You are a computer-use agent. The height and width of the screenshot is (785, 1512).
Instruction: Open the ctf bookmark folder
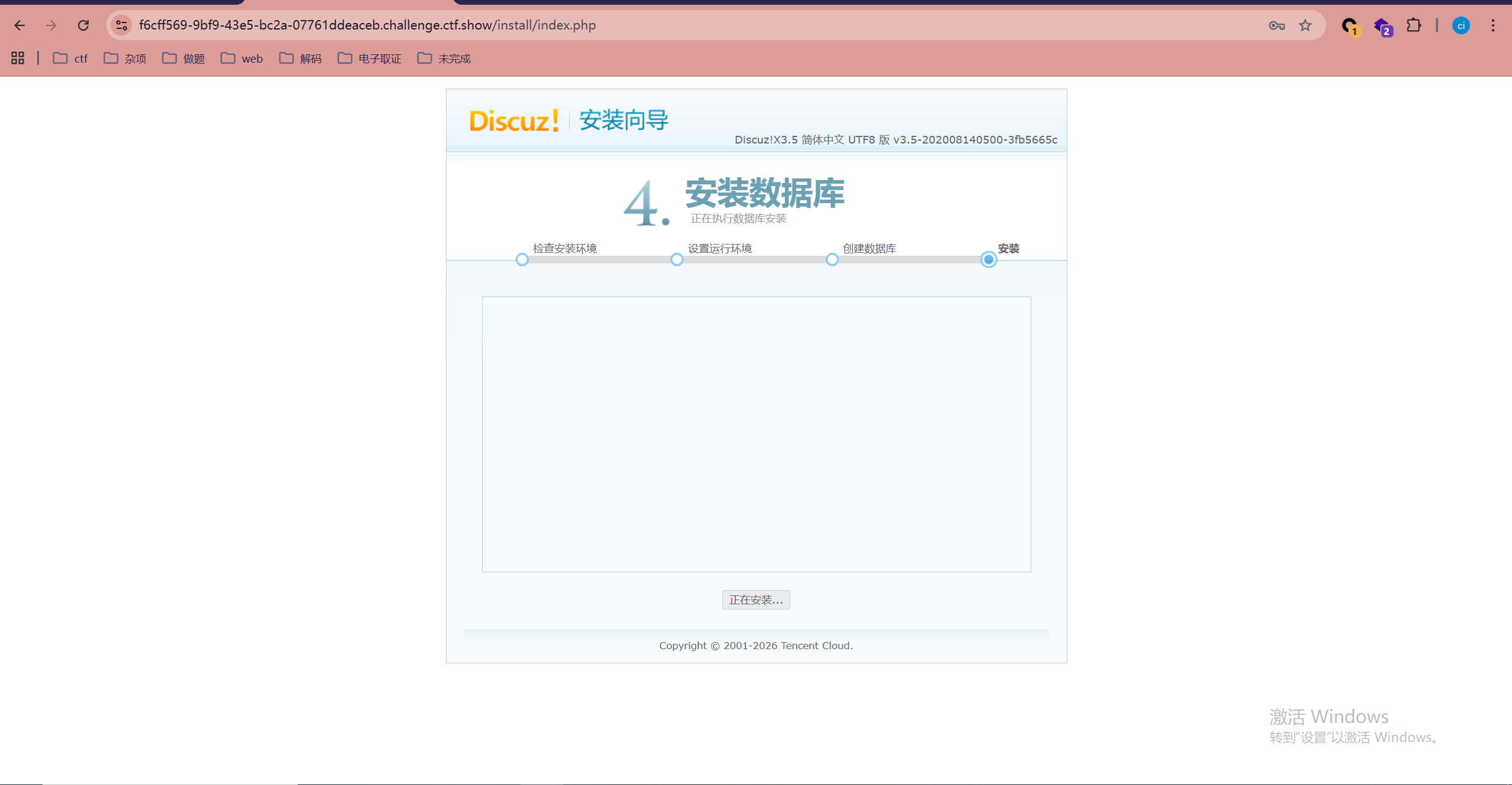(x=70, y=58)
